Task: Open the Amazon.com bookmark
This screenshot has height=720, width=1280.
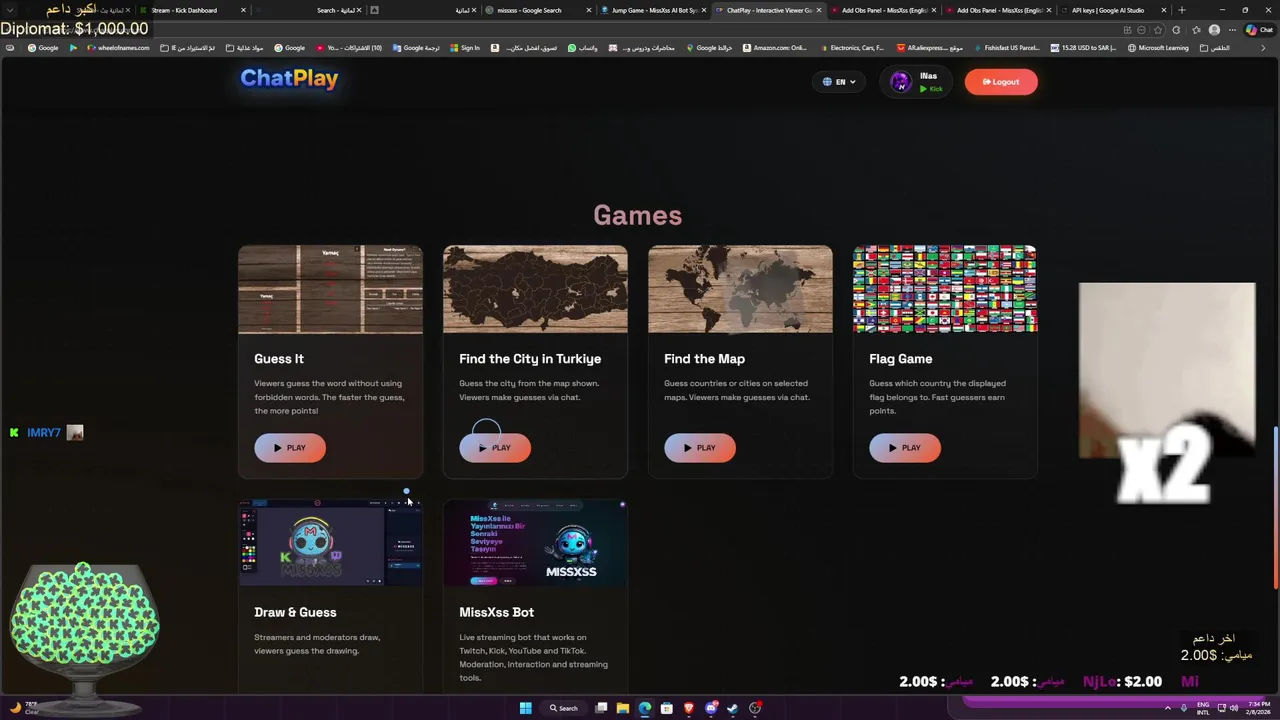Action: 775,48
